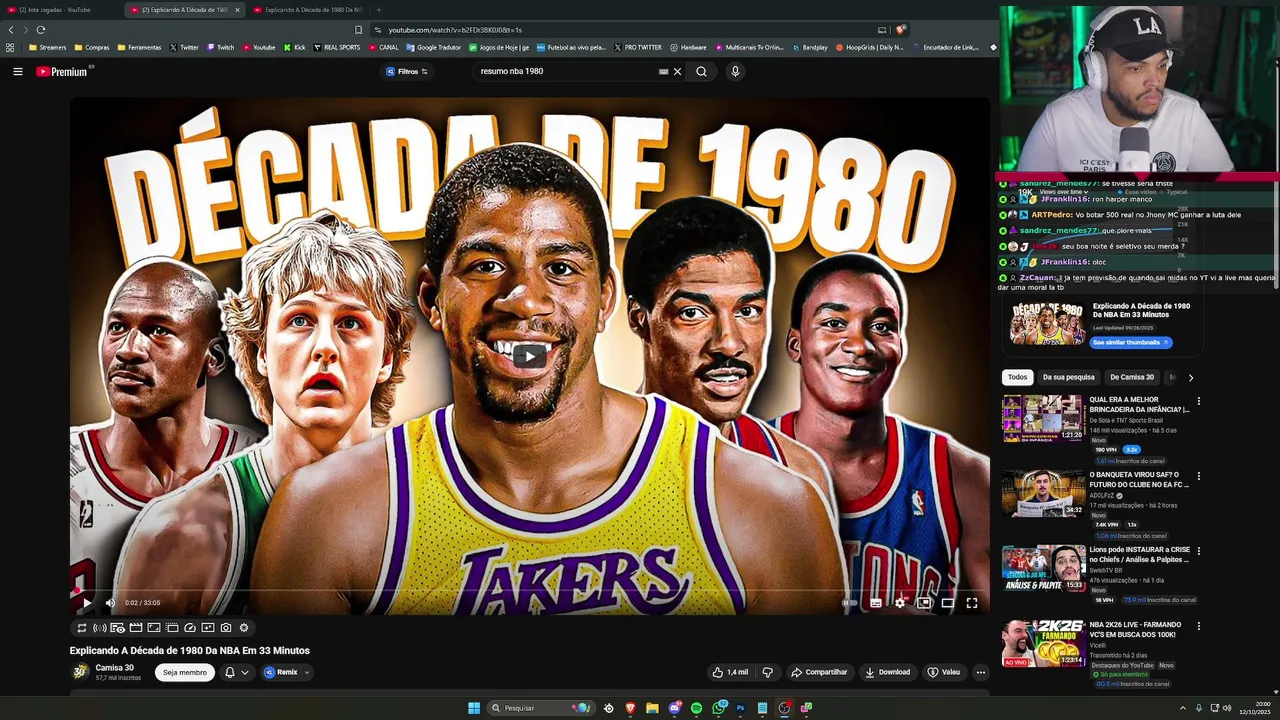
Task: Open the YouTube hamburger guide menu
Action: [17, 71]
